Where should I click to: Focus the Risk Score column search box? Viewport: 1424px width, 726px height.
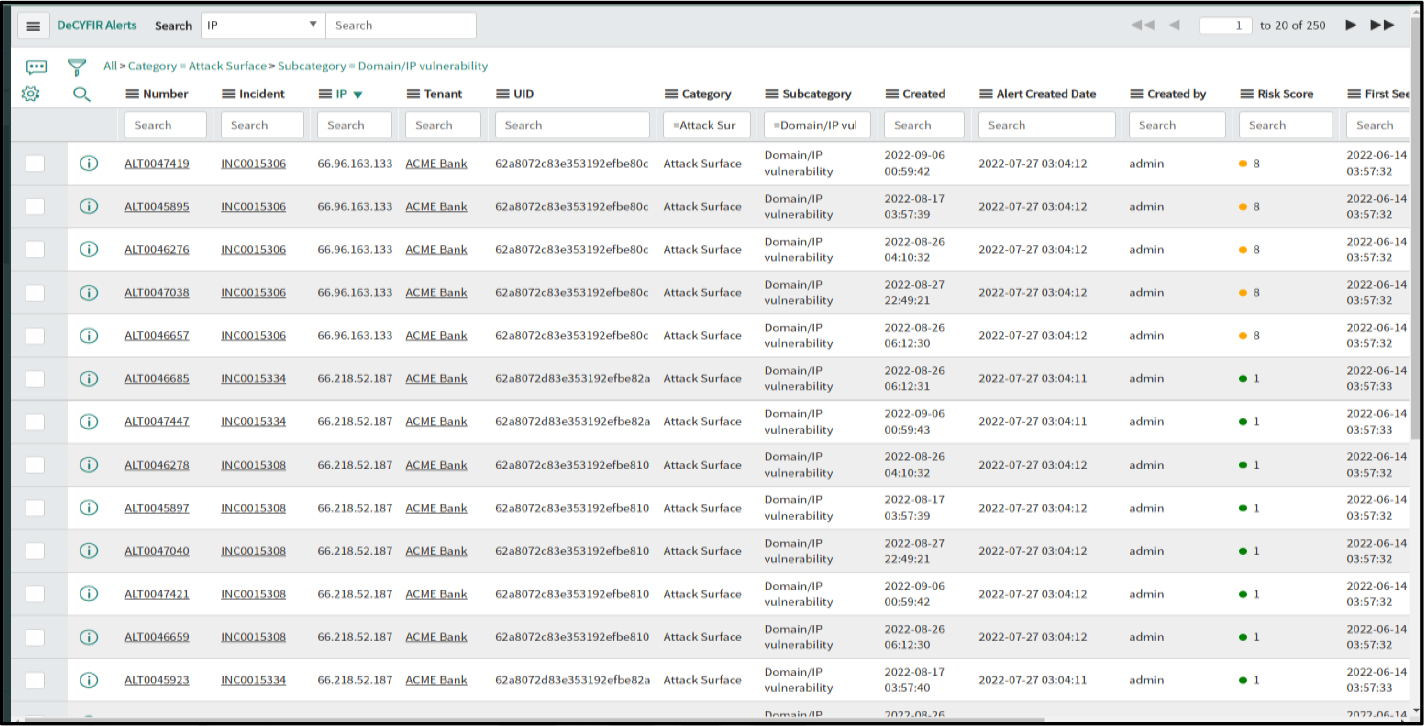[1285, 125]
